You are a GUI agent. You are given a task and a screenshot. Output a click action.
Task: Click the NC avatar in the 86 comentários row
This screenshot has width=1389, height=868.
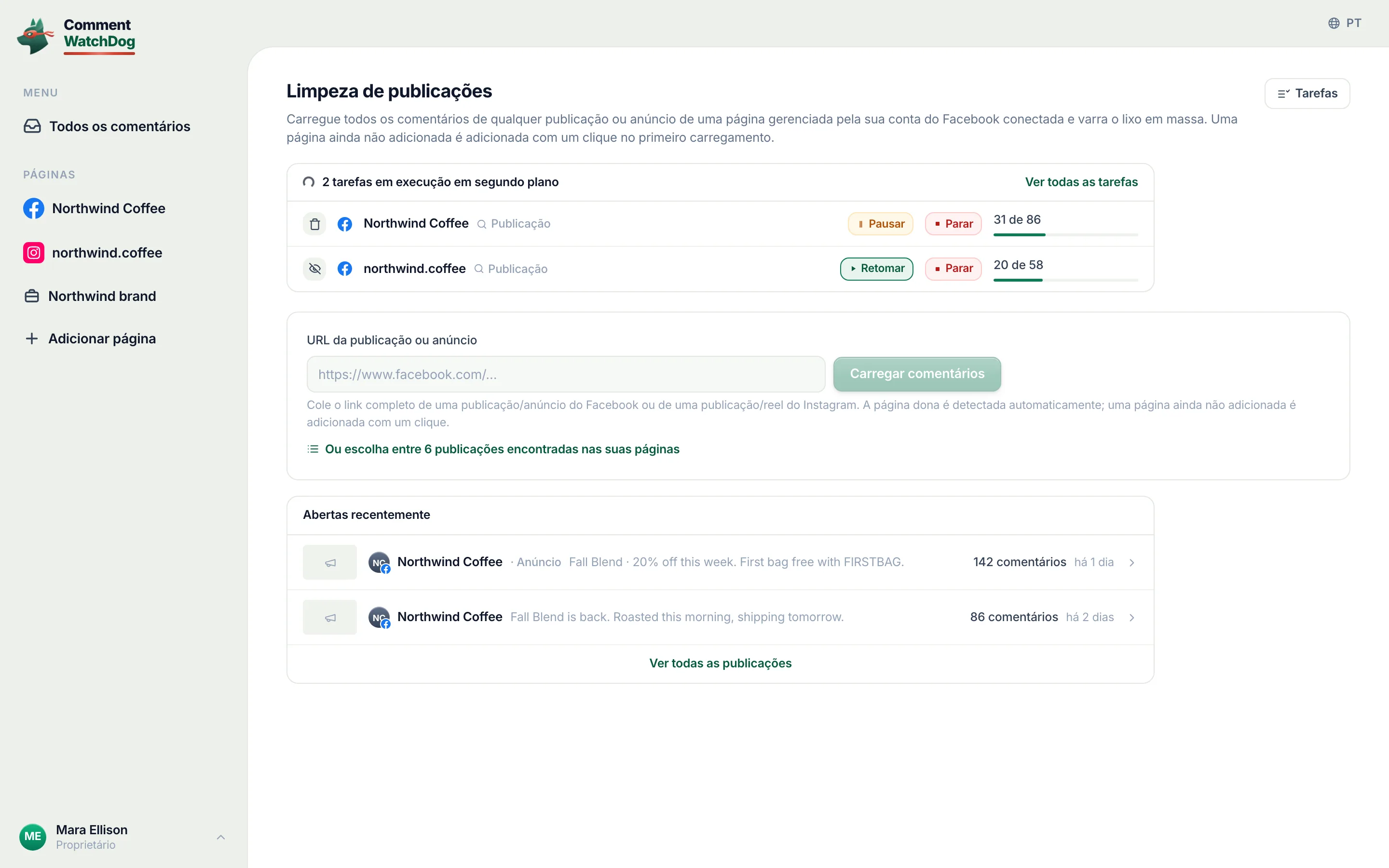[380, 618]
